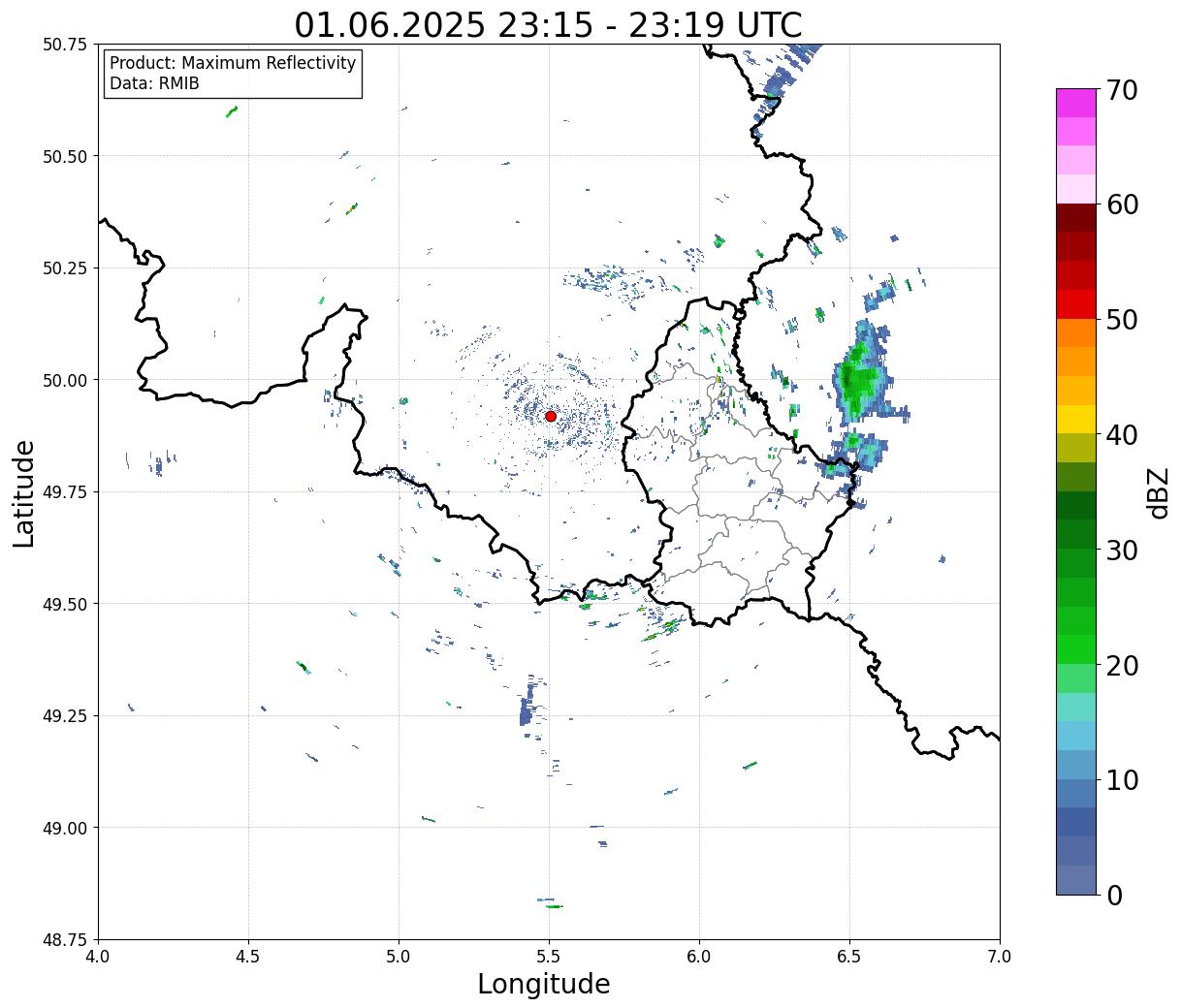1182x1008 pixels.
Task: Click the longitude tick label '5.5'
Action: (549, 956)
